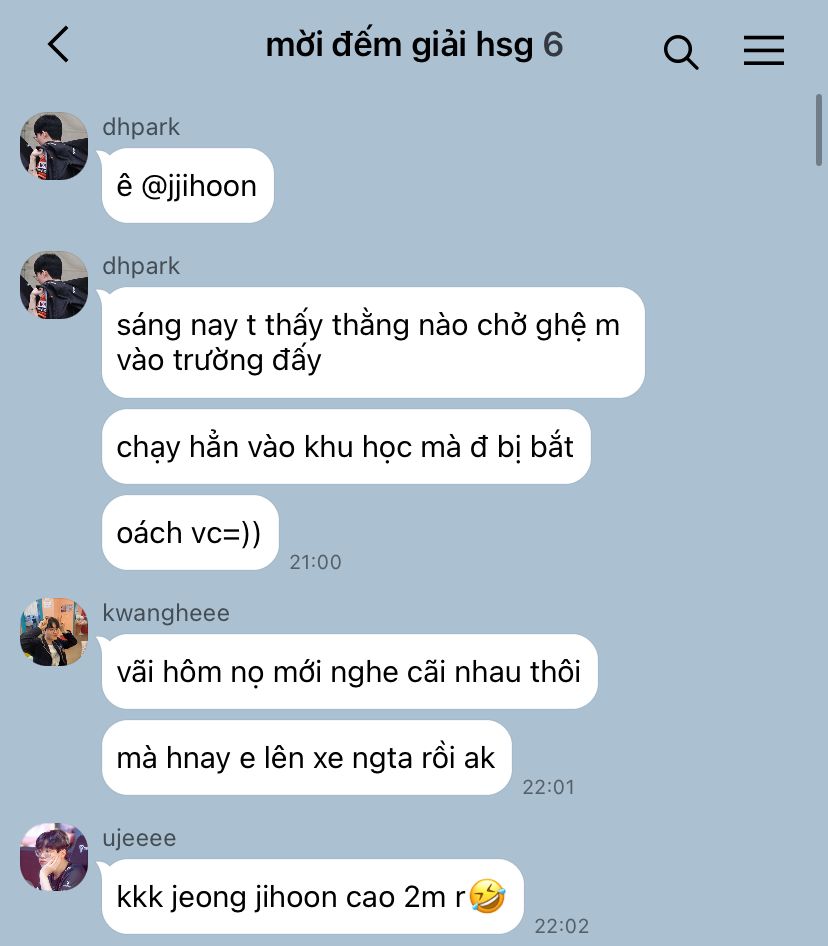
Task: Select message "mà hnay e lên xe"
Action: click(307, 758)
